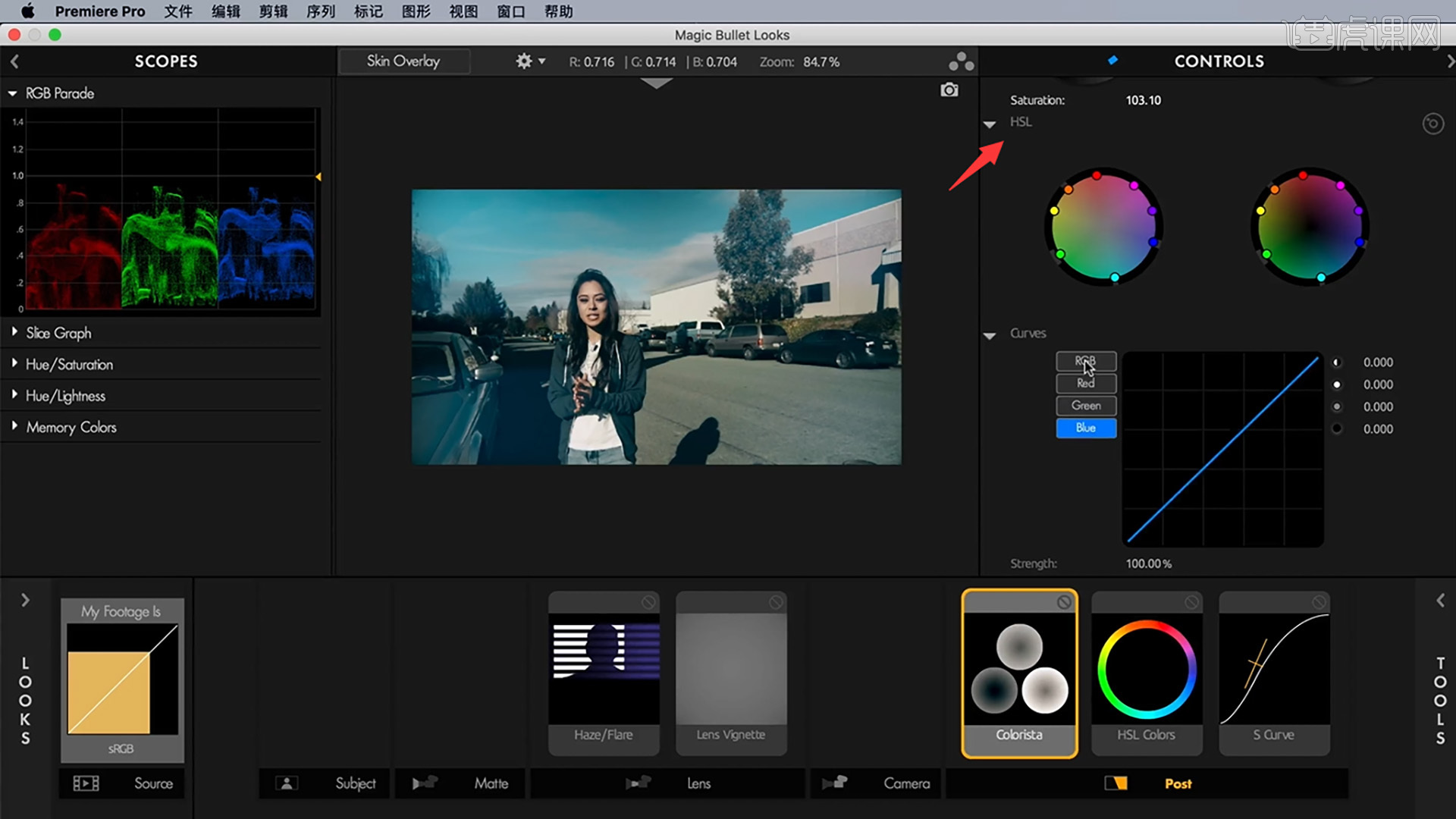Screen dimensions: 1456x819
Task: Collapse the Curves section
Action: (990, 335)
